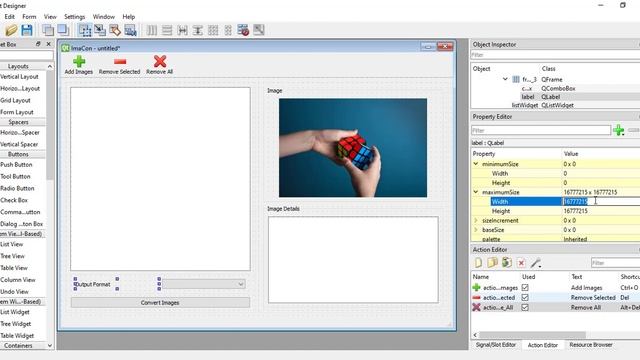Click the Property Editor filter field
Image resolution: width=640 pixels, height=360 pixels.
pyautogui.click(x=541, y=130)
